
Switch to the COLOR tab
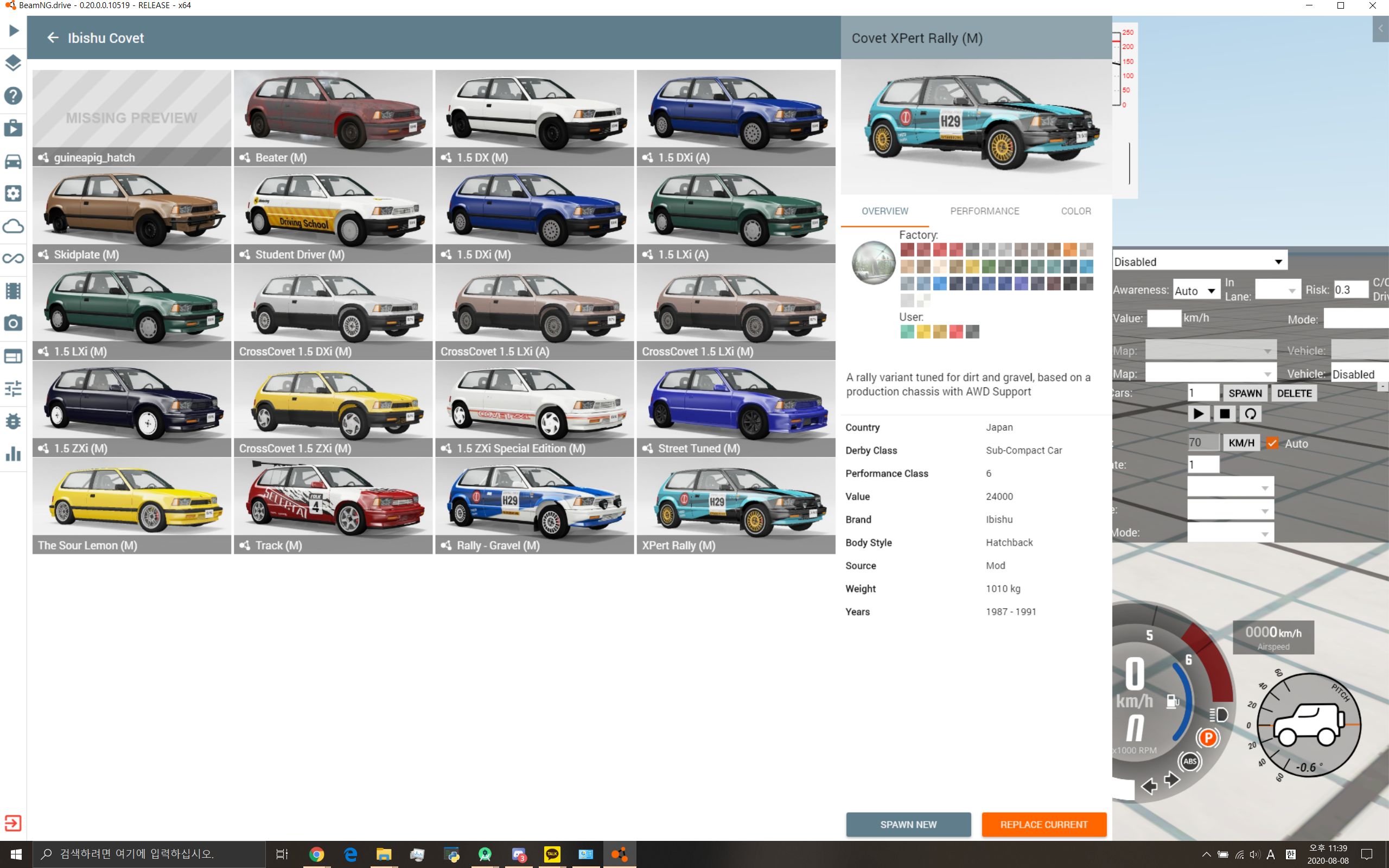(1075, 211)
